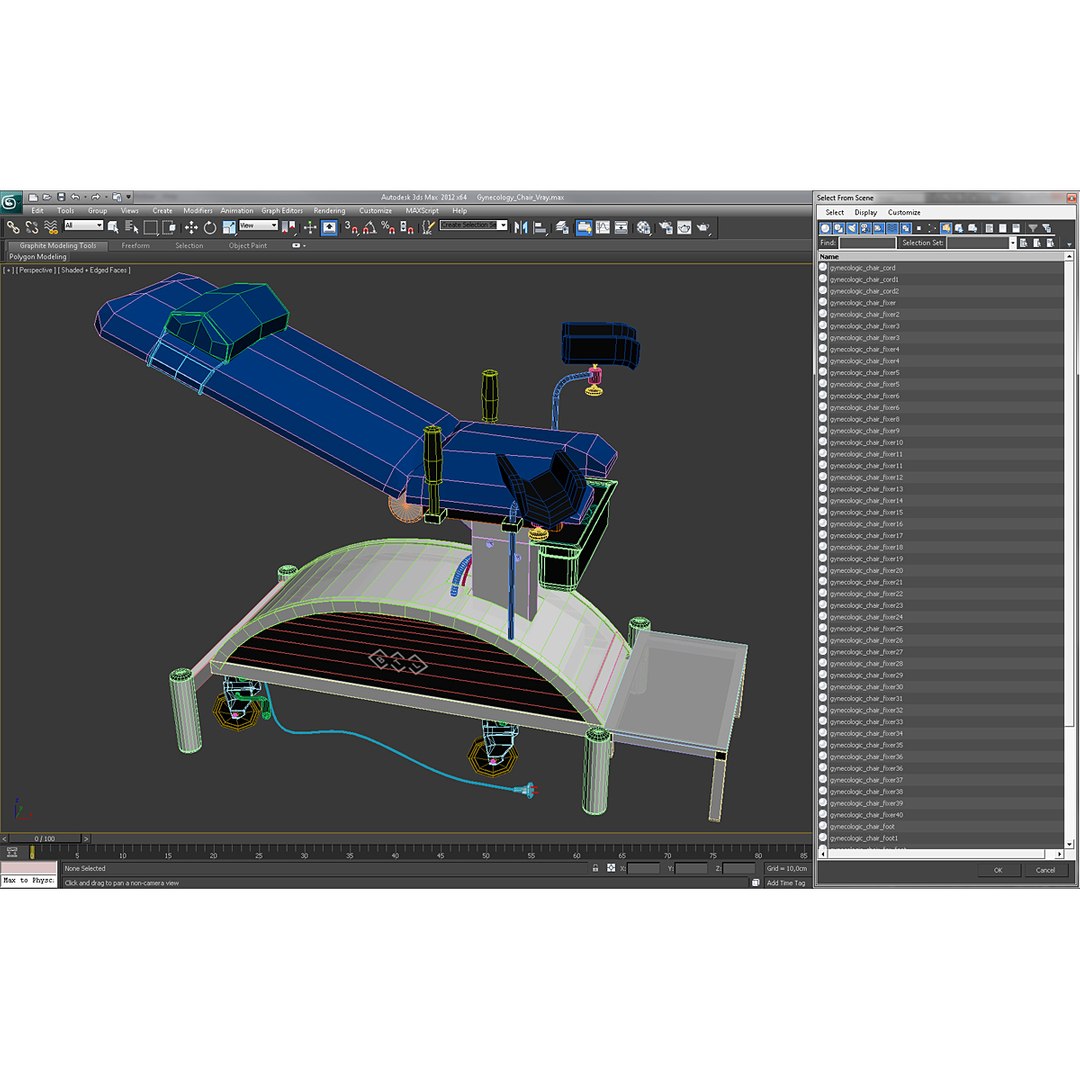Screen dimensions: 1080x1080
Task: Click the Render Production teapot icon
Action: [x=703, y=227]
